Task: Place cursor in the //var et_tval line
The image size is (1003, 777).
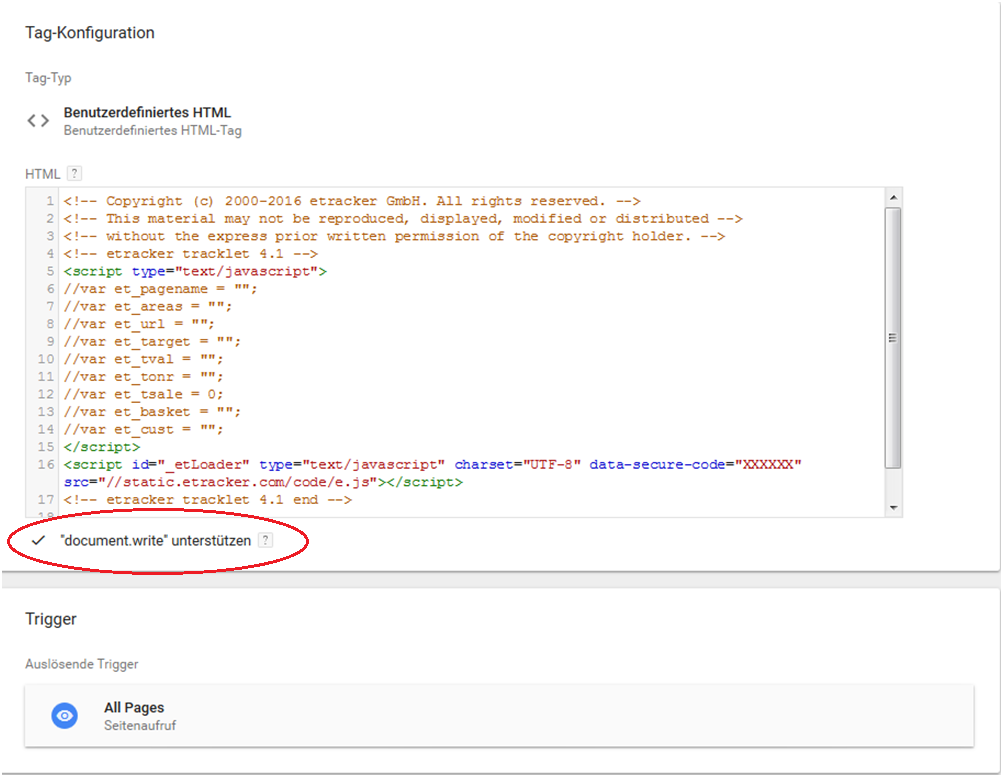Action: click(143, 359)
